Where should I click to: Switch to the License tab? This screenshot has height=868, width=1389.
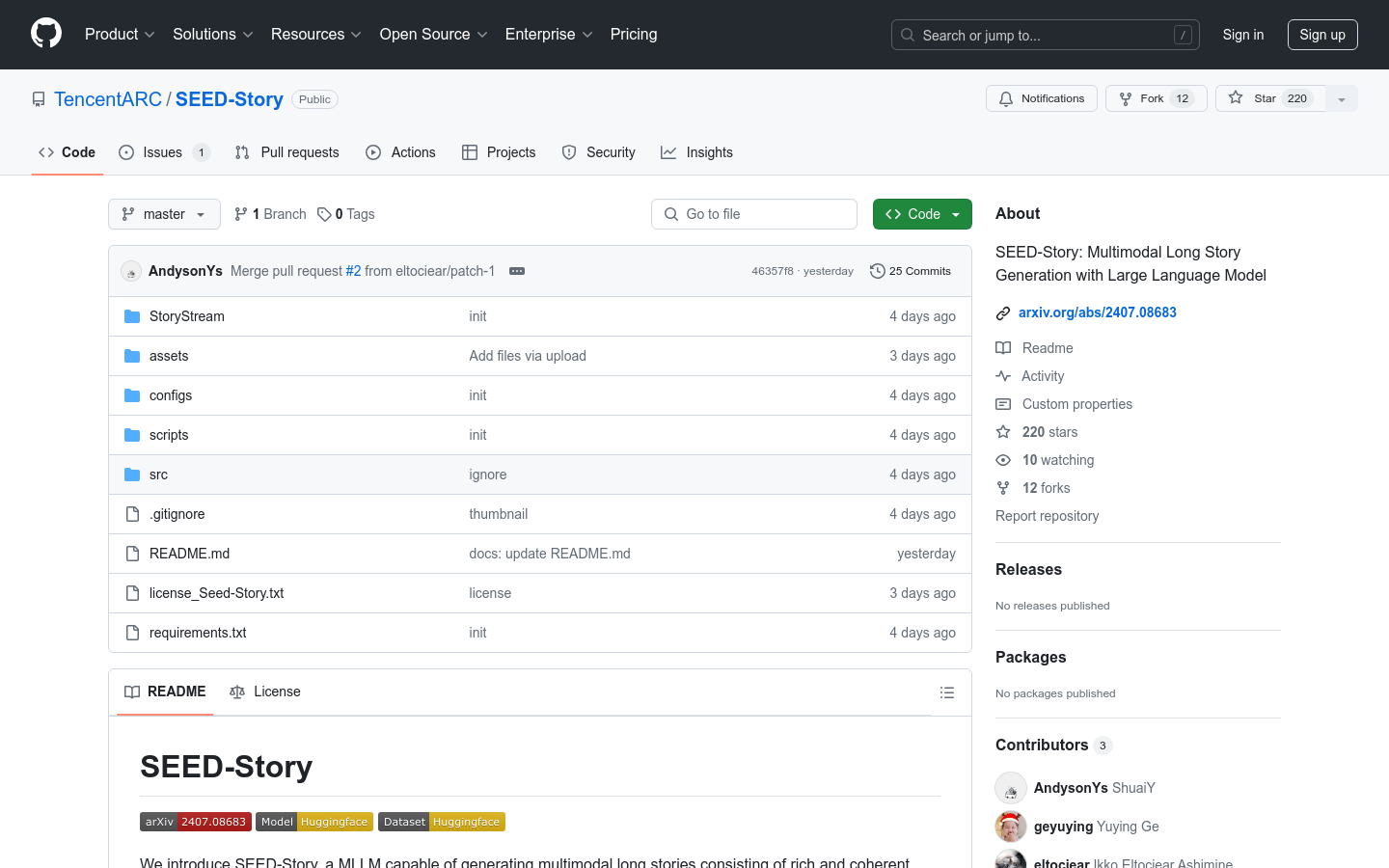pyautogui.click(x=265, y=692)
